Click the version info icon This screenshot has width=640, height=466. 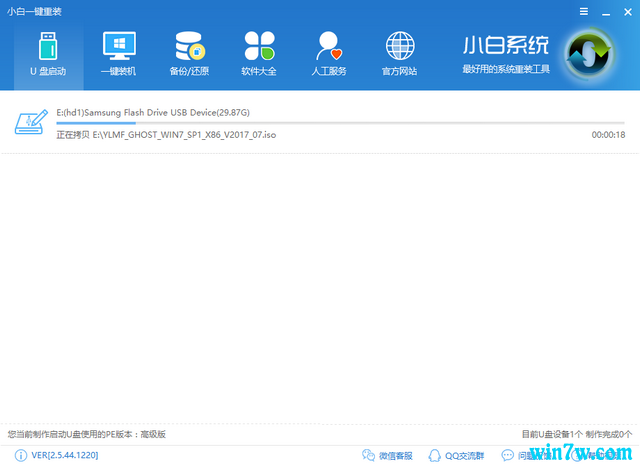20,455
